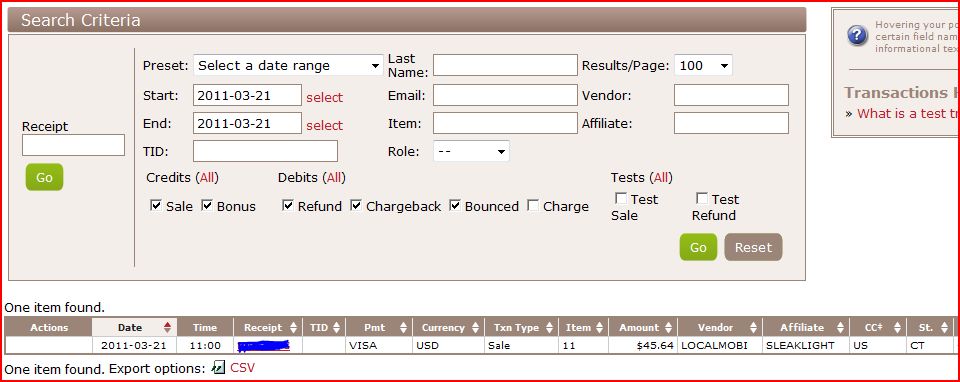960x382 pixels.
Task: Click All link beside Tests
Action: [x=661, y=178]
